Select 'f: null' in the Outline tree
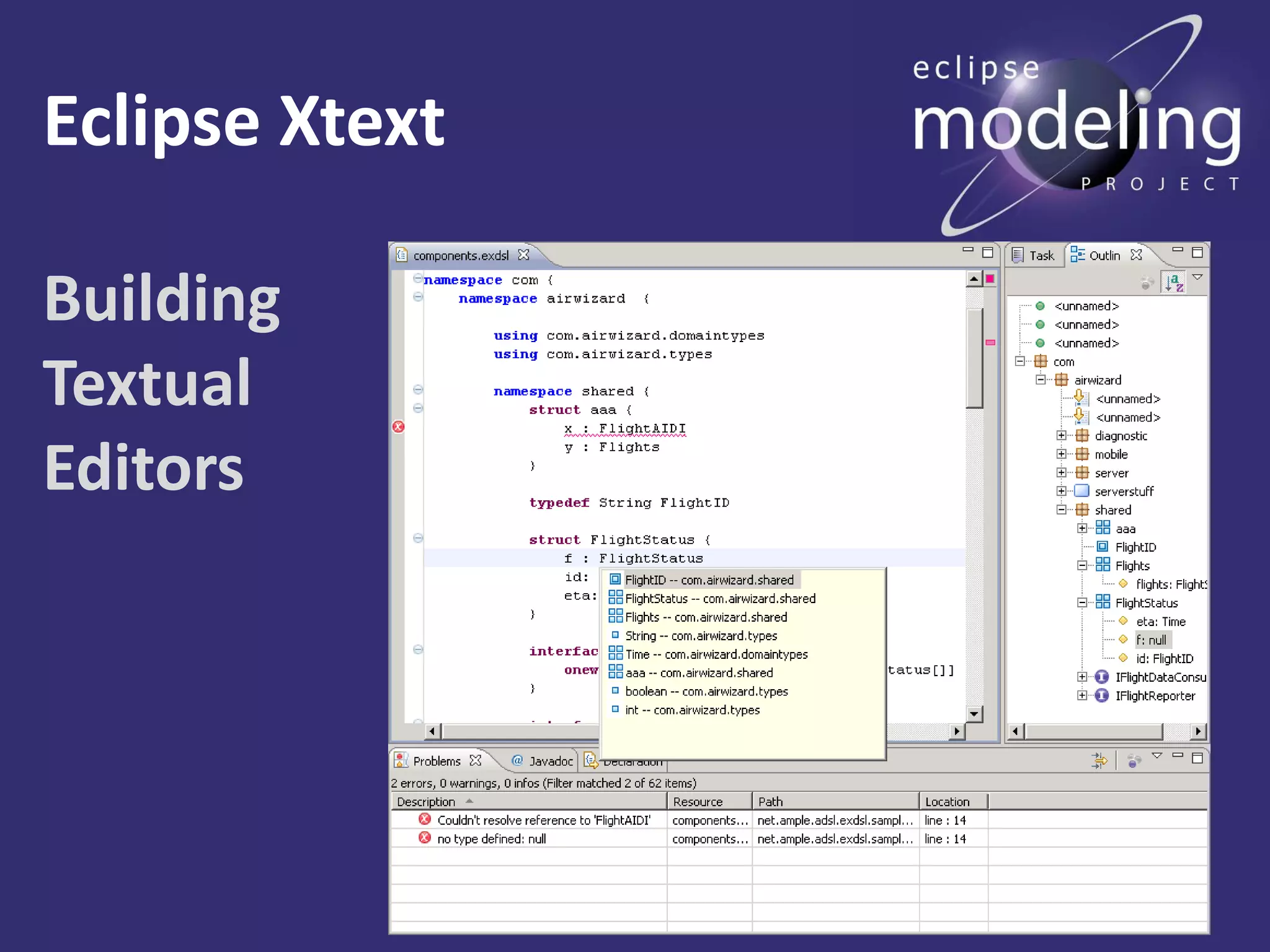This screenshot has width=1270, height=952. [1151, 640]
